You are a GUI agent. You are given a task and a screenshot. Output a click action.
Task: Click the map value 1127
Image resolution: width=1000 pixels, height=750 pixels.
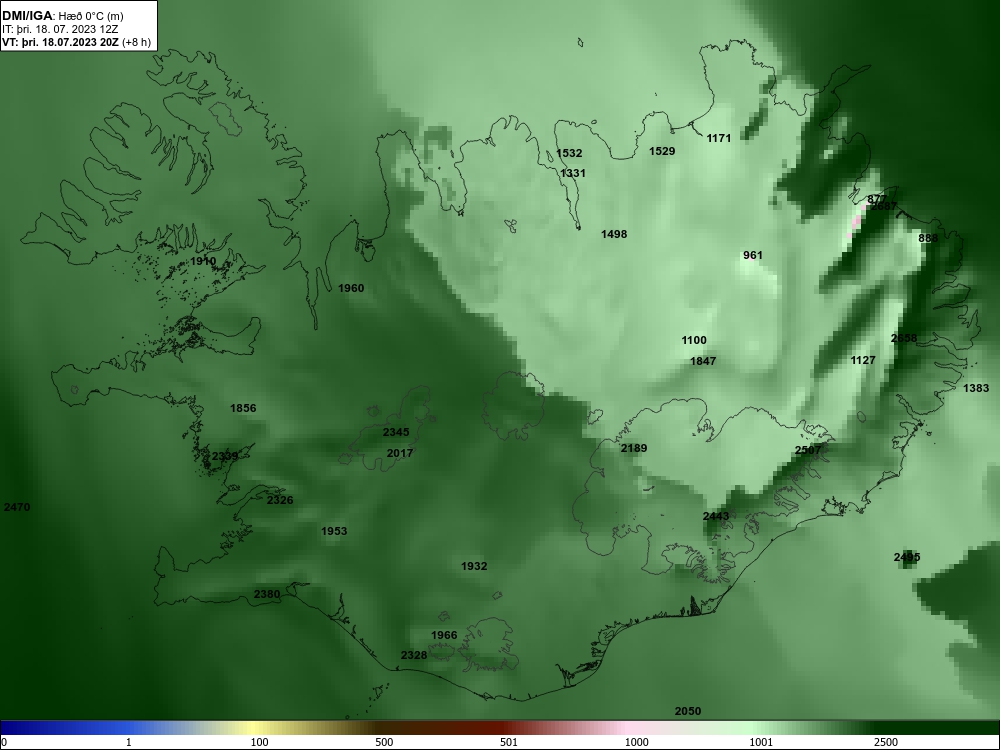coord(863,360)
